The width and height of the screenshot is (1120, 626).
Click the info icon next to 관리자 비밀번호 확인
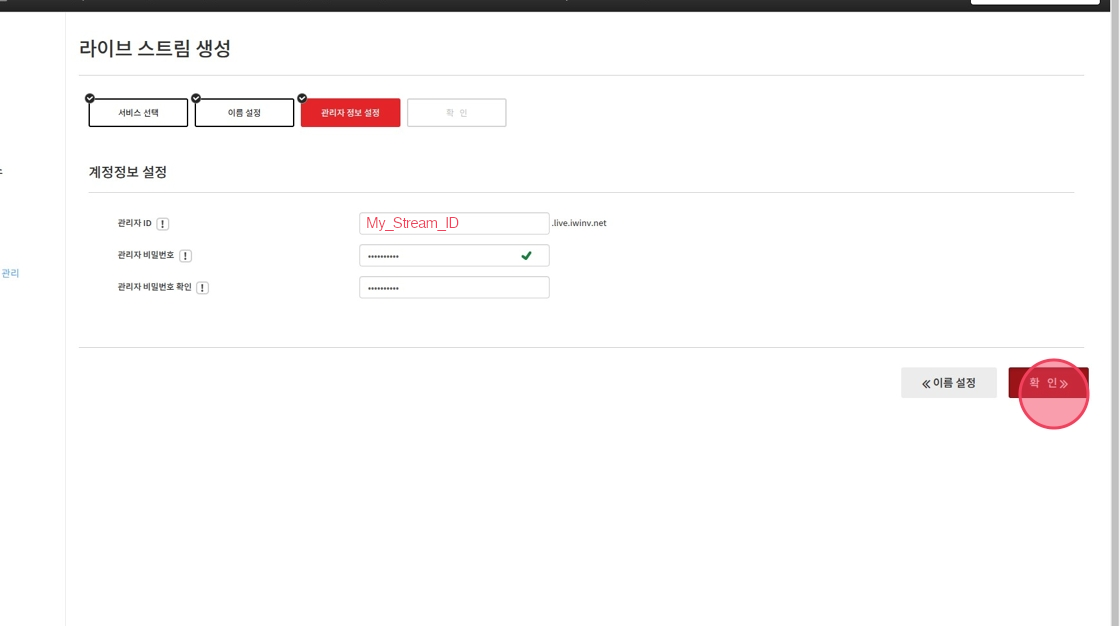coord(203,288)
